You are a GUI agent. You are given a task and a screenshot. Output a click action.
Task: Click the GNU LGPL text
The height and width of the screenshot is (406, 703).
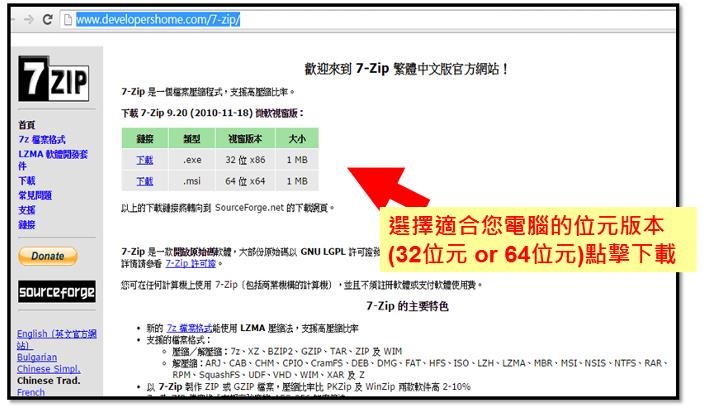[x=323, y=252]
